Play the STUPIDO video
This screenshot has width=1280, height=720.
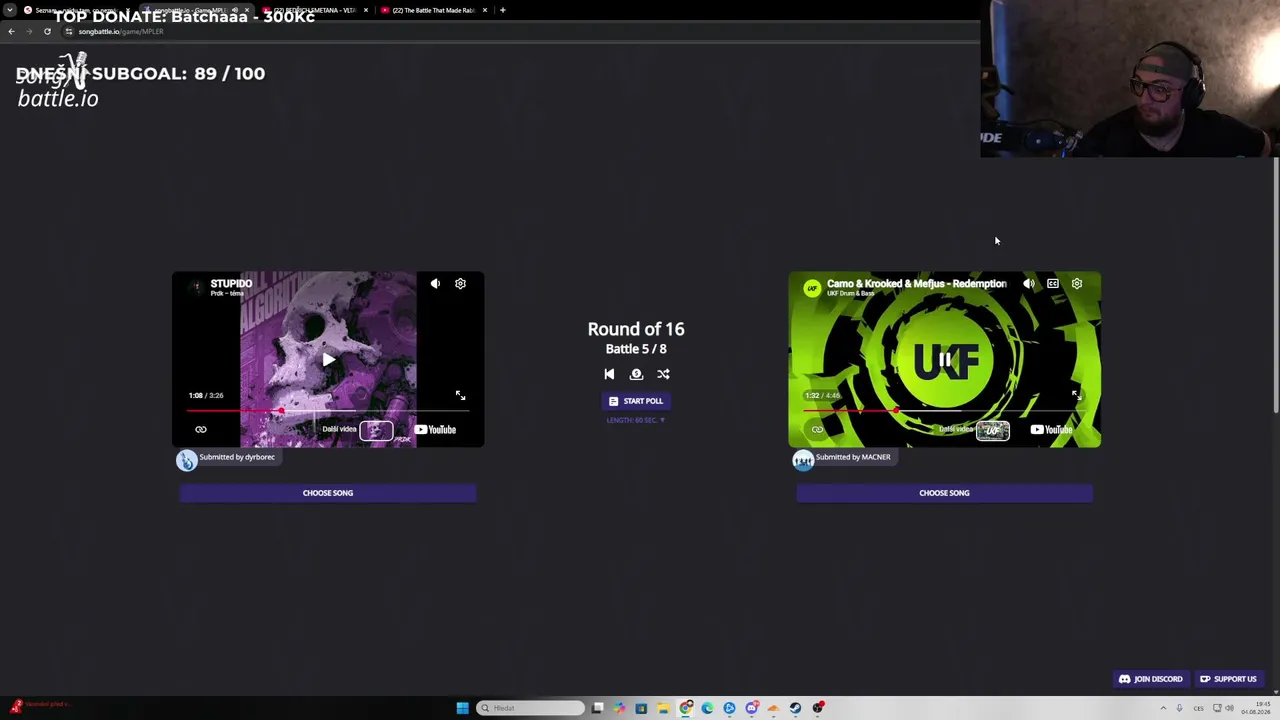328,359
